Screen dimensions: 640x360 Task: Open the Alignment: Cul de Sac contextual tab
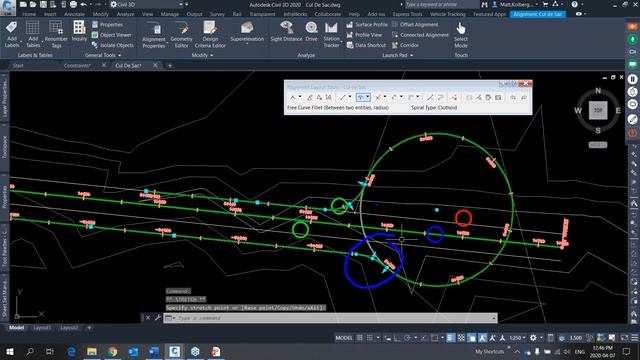(x=538, y=14)
